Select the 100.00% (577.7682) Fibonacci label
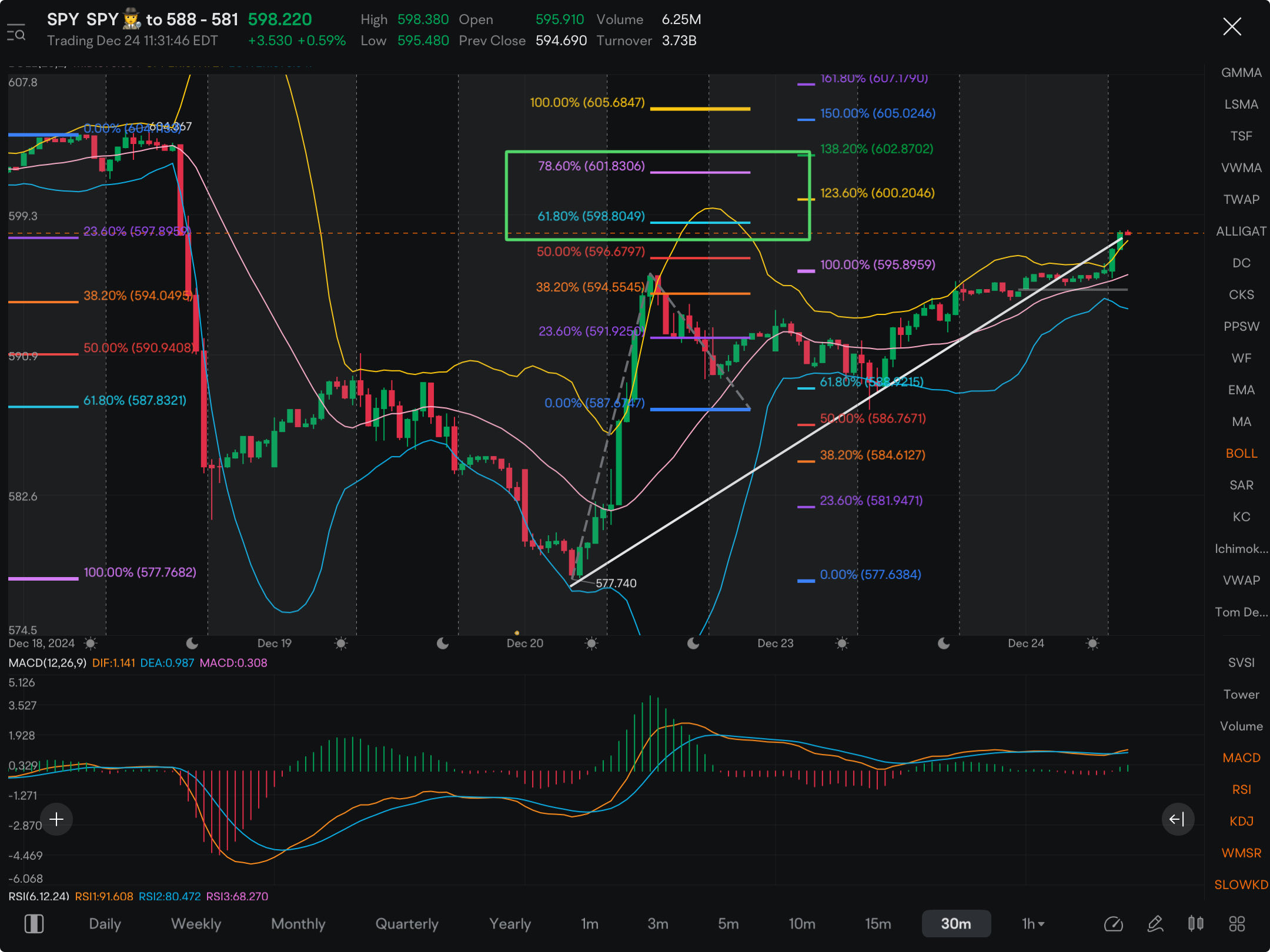This screenshot has width=1270, height=952. point(140,572)
